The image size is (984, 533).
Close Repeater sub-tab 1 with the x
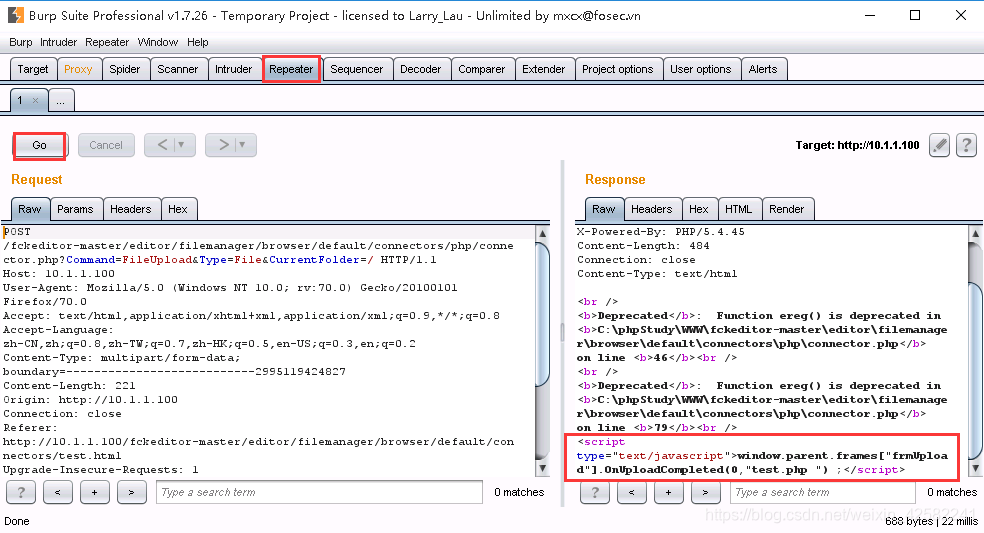[x=36, y=100]
